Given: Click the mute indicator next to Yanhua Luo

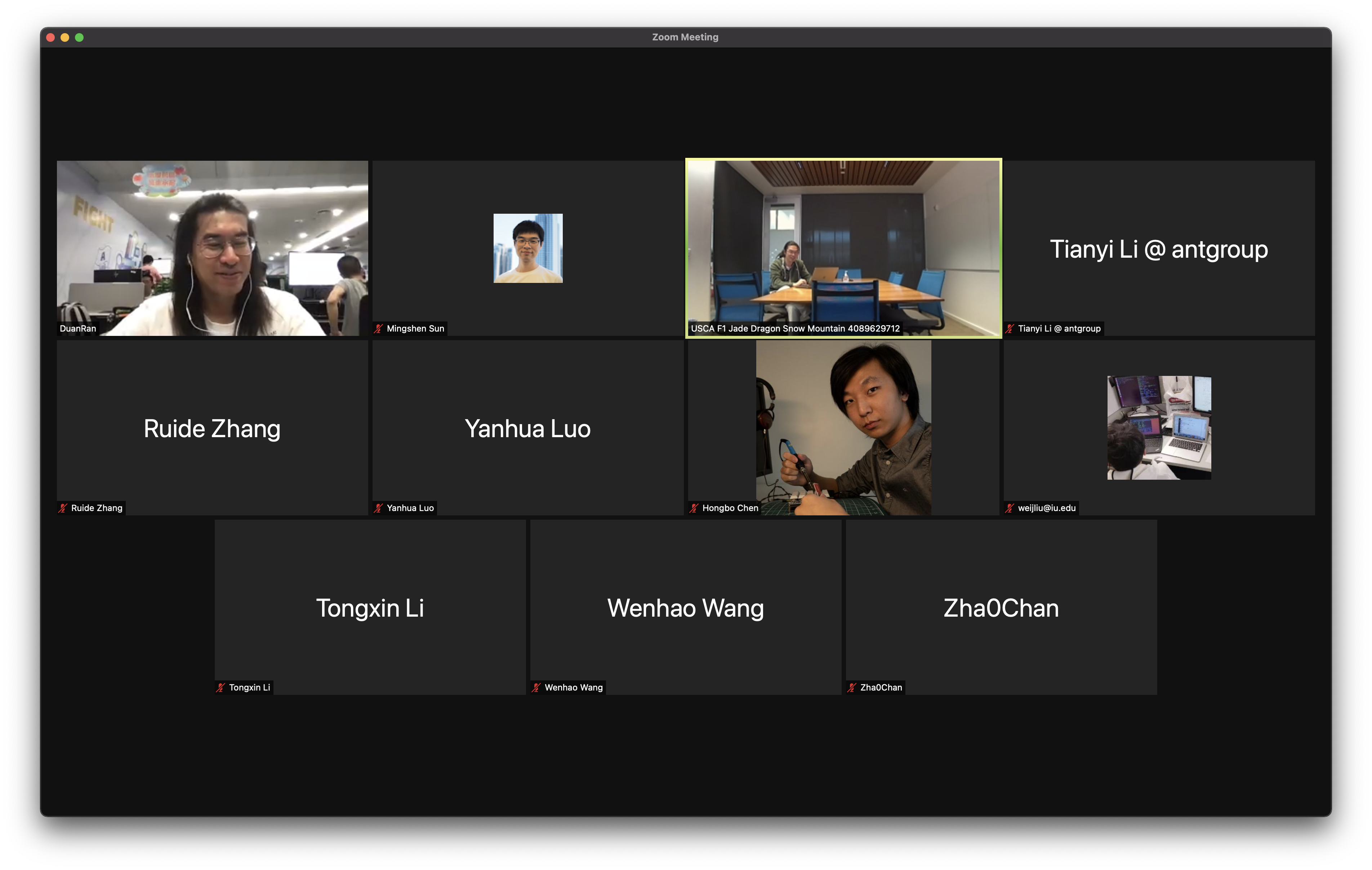Looking at the screenshot, I should pos(378,507).
